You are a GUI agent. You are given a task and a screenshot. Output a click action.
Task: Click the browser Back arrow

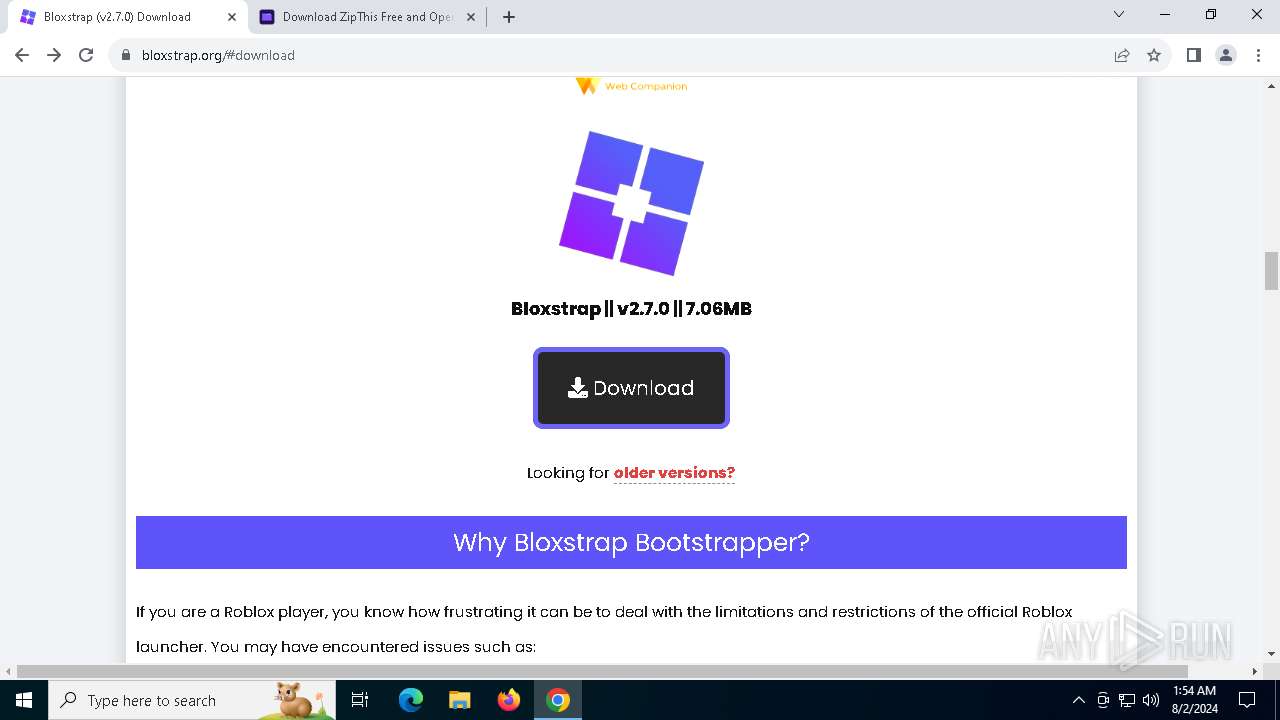coord(22,55)
